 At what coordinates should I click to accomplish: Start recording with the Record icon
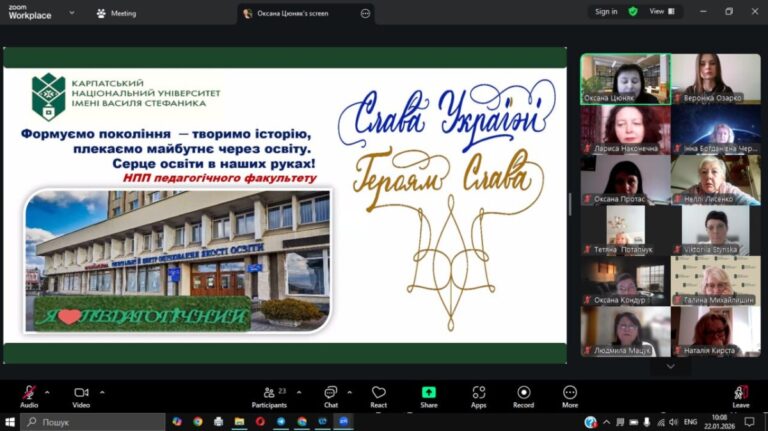524,397
